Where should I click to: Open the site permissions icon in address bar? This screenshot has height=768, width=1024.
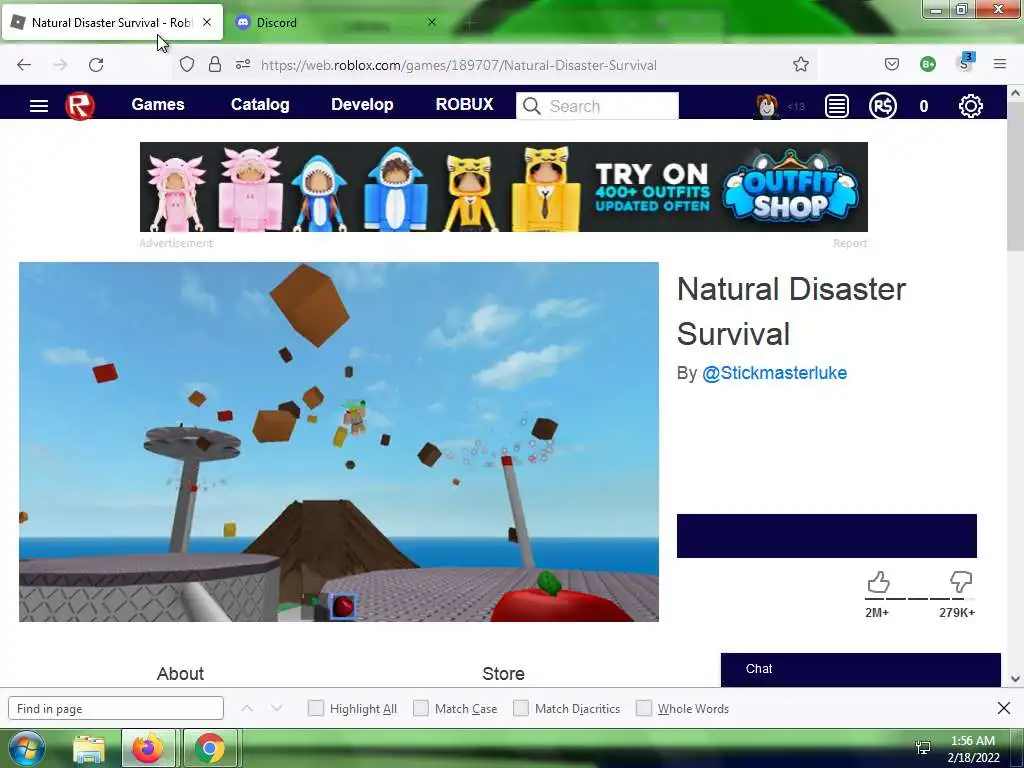[x=243, y=64]
